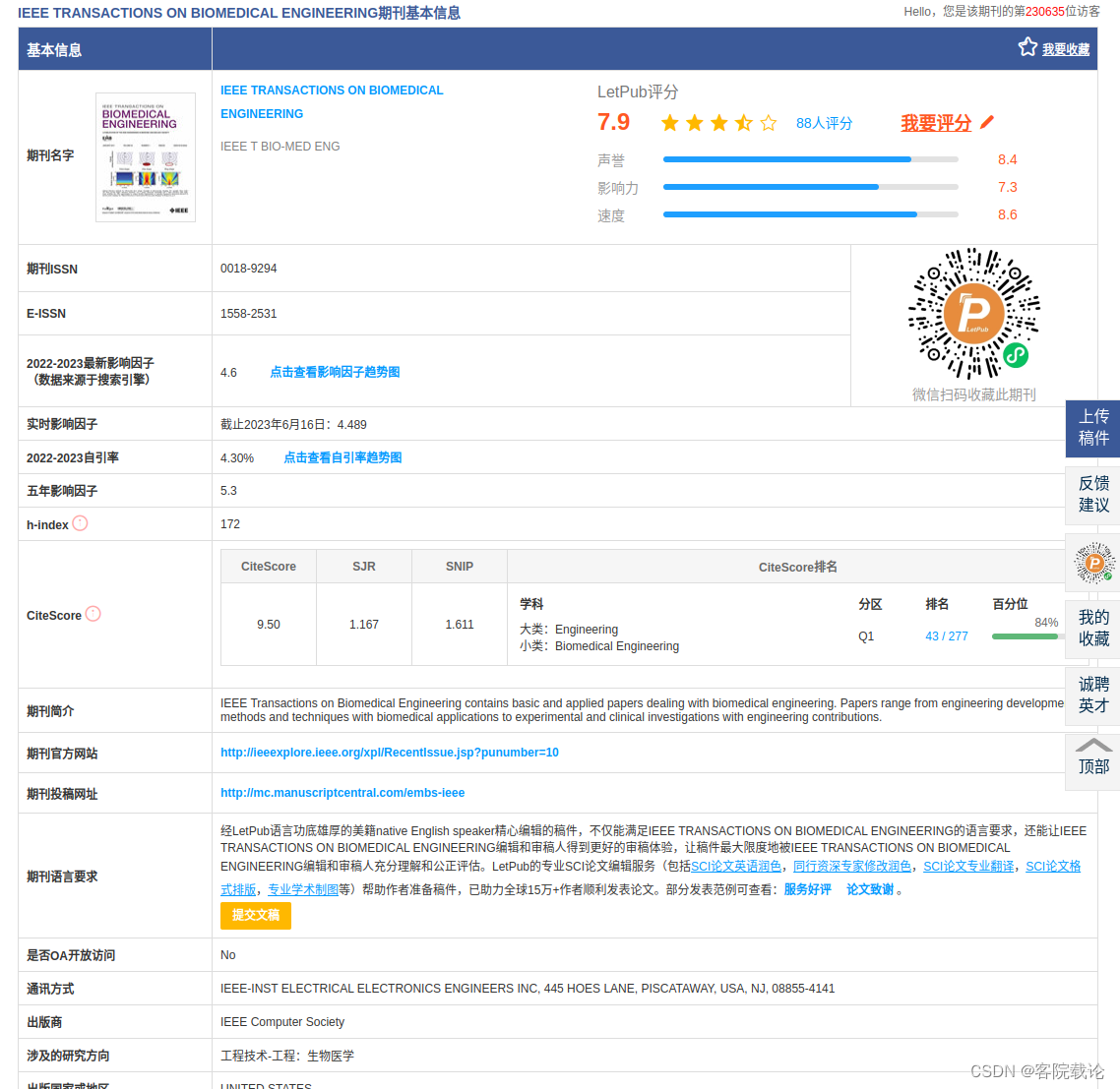
Task: Click the favorite star icon in header
Action: click(x=1027, y=47)
